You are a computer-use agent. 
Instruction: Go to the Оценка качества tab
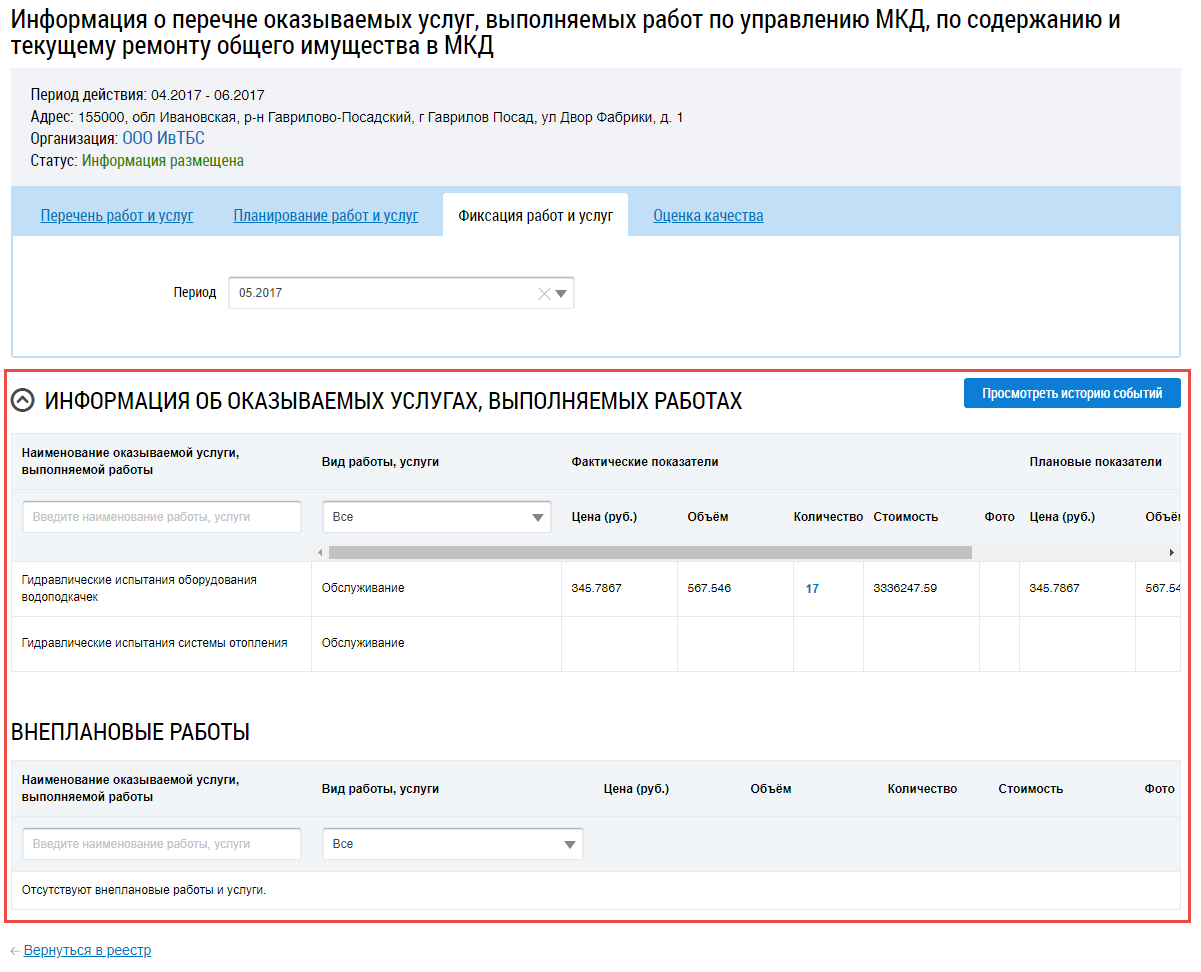[708, 215]
